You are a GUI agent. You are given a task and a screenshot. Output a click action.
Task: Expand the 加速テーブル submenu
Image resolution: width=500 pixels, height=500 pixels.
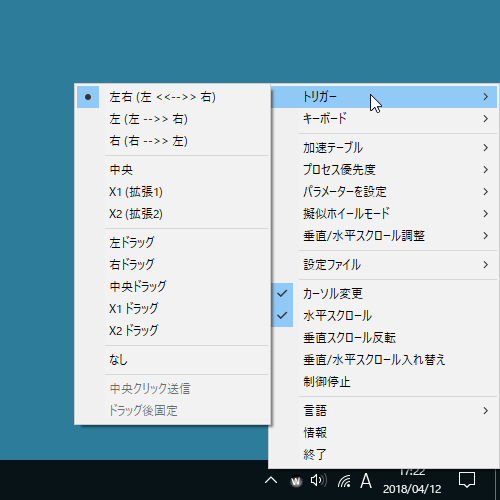[384, 148]
